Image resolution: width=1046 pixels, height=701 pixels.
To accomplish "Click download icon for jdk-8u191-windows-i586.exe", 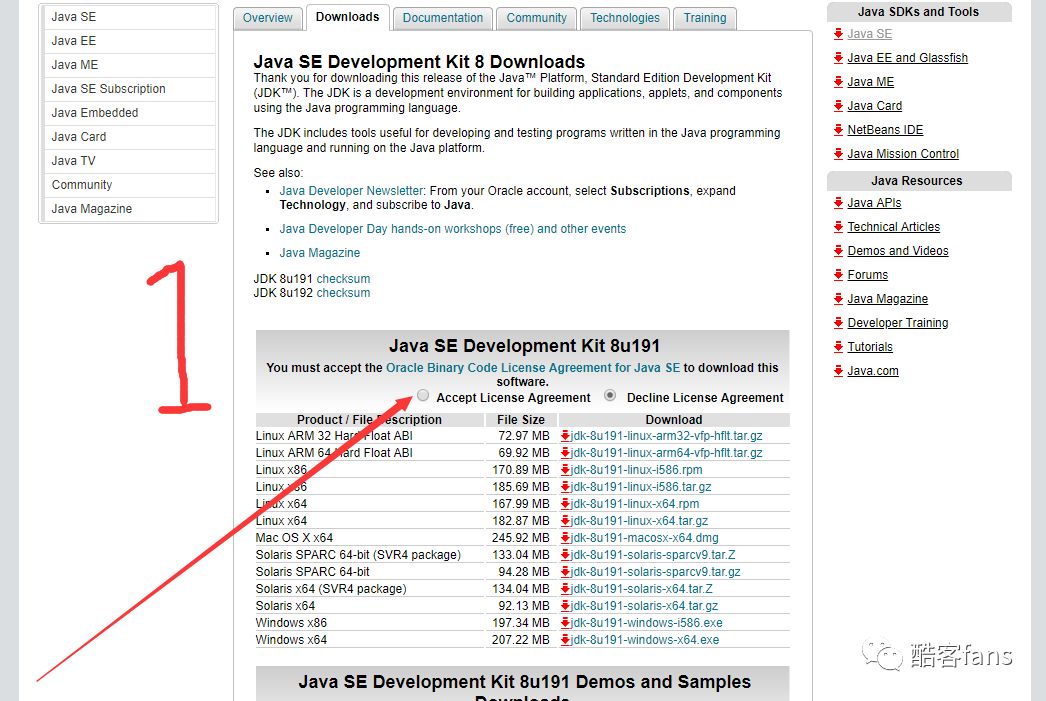I will 565,623.
